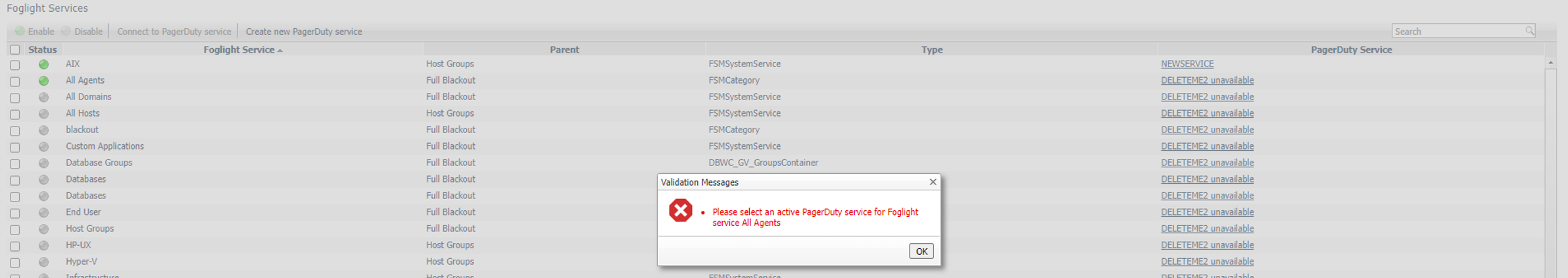
Task: Click the Disable toolbar button
Action: pos(82,32)
